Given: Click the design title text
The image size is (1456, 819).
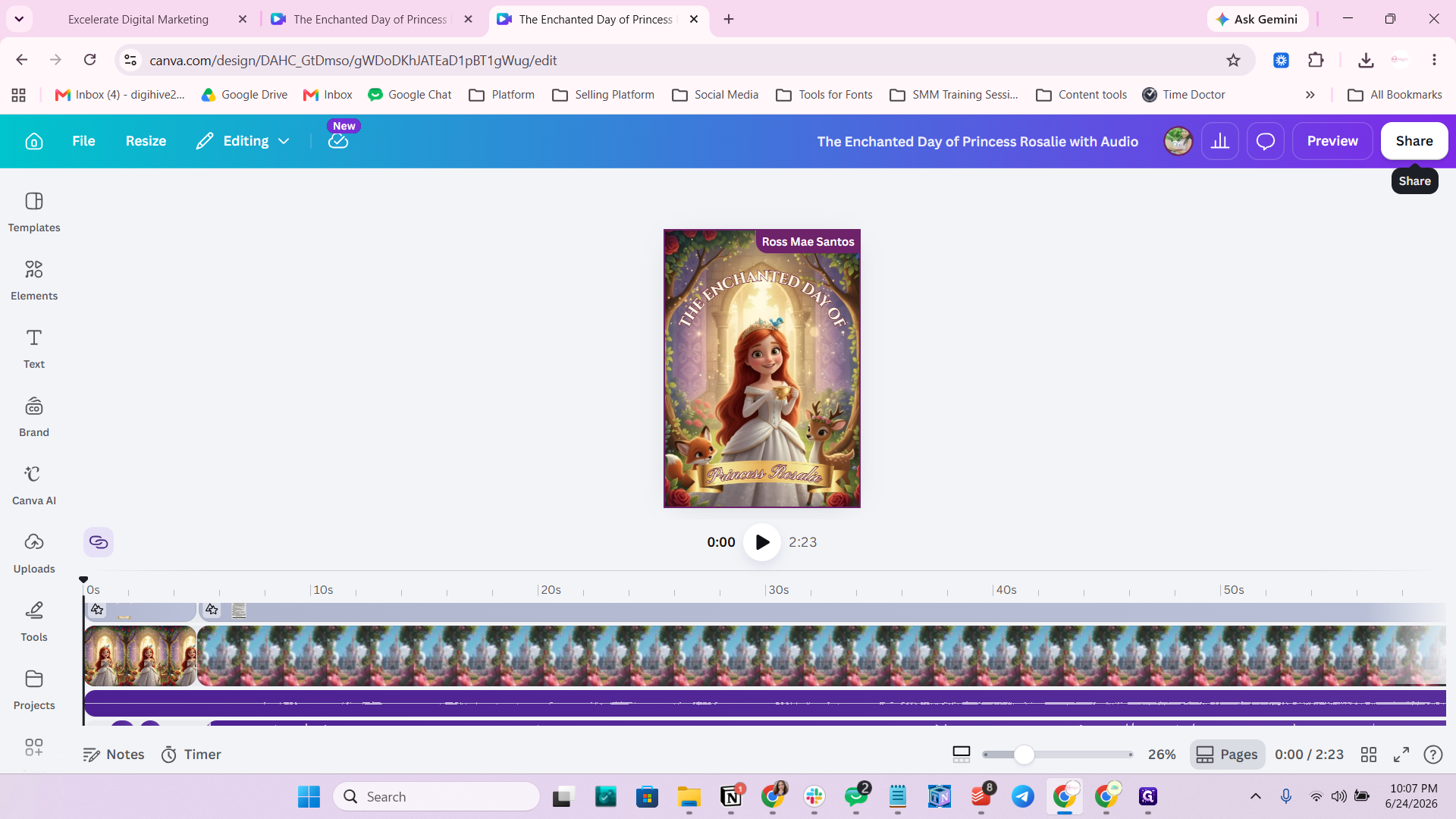Looking at the screenshot, I should tap(977, 141).
